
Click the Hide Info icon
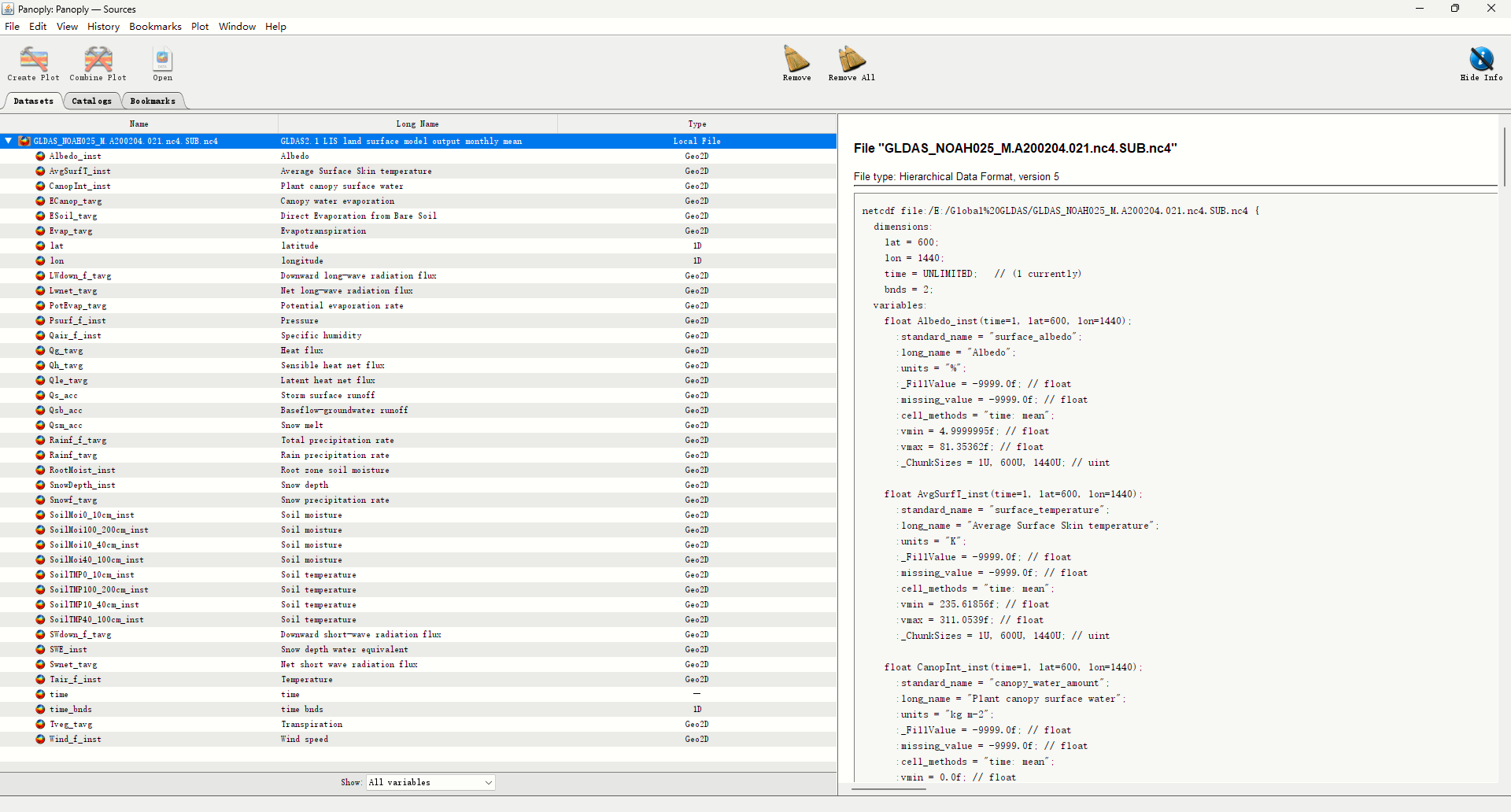pos(1481,63)
